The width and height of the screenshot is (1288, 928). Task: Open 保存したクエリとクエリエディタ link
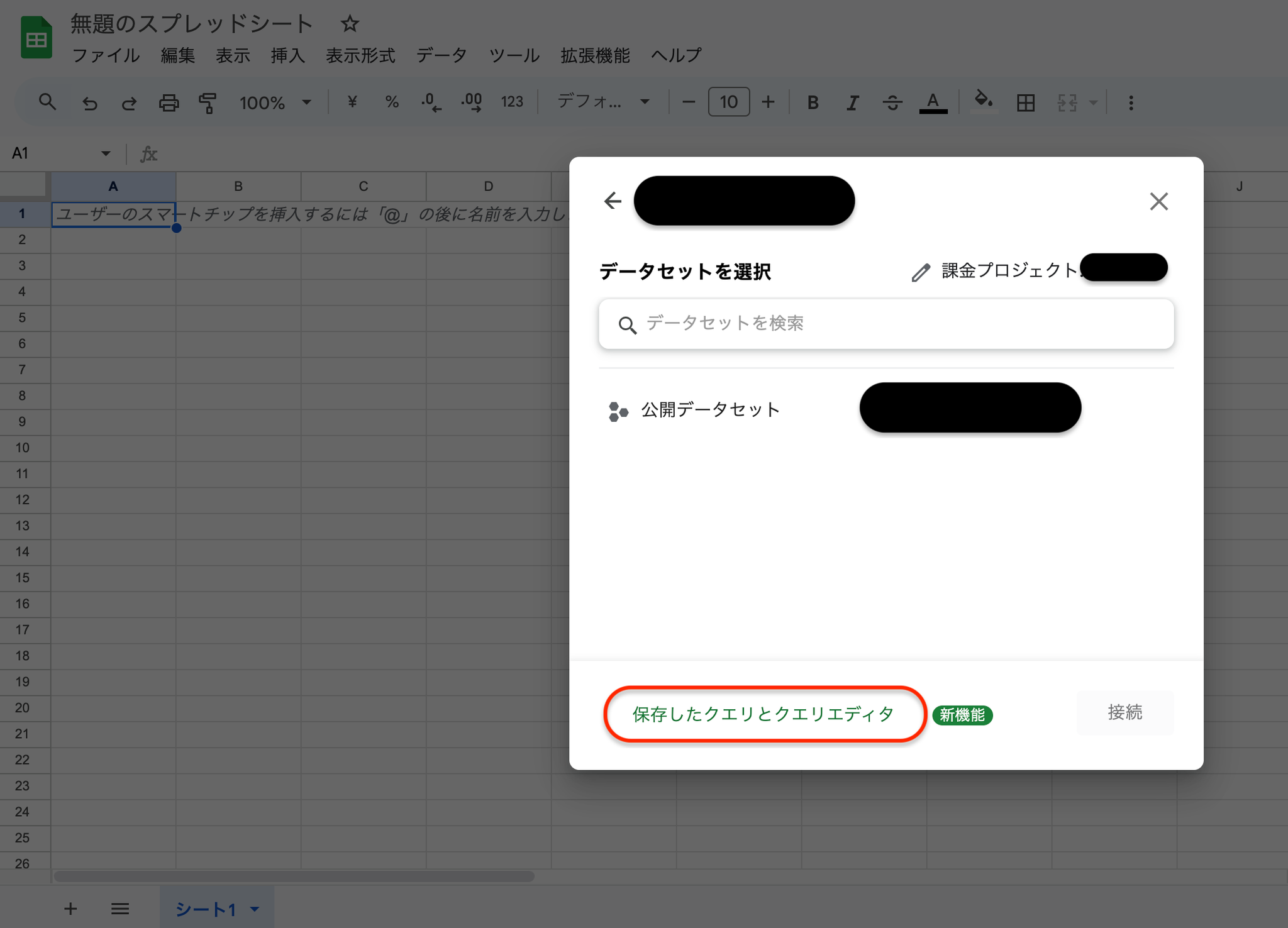[x=764, y=714]
